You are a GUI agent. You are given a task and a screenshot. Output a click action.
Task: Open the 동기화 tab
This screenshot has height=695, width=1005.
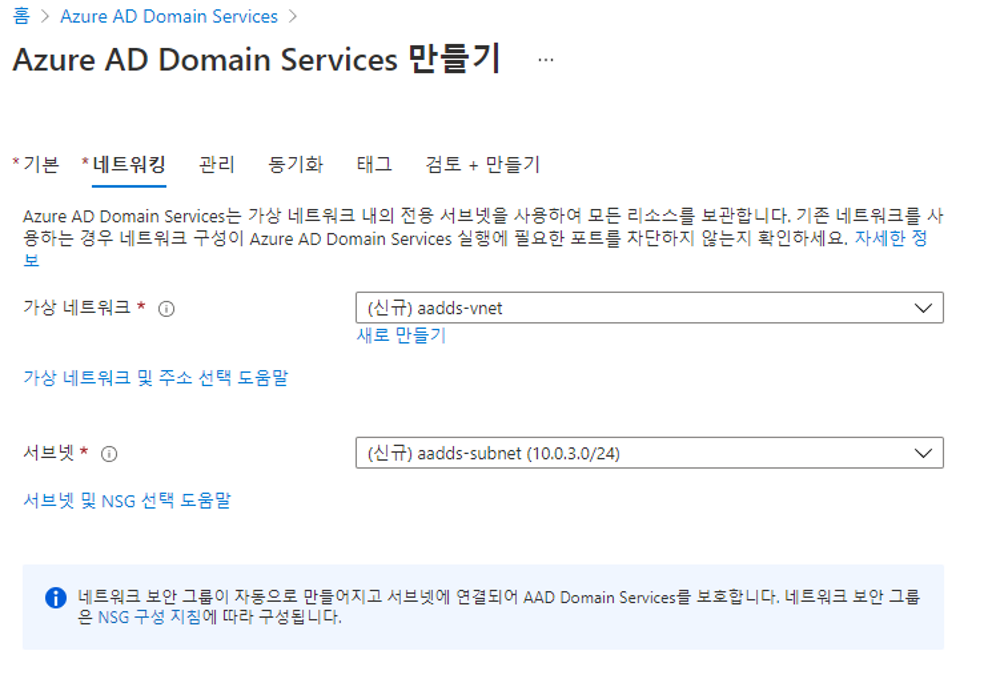click(x=295, y=164)
